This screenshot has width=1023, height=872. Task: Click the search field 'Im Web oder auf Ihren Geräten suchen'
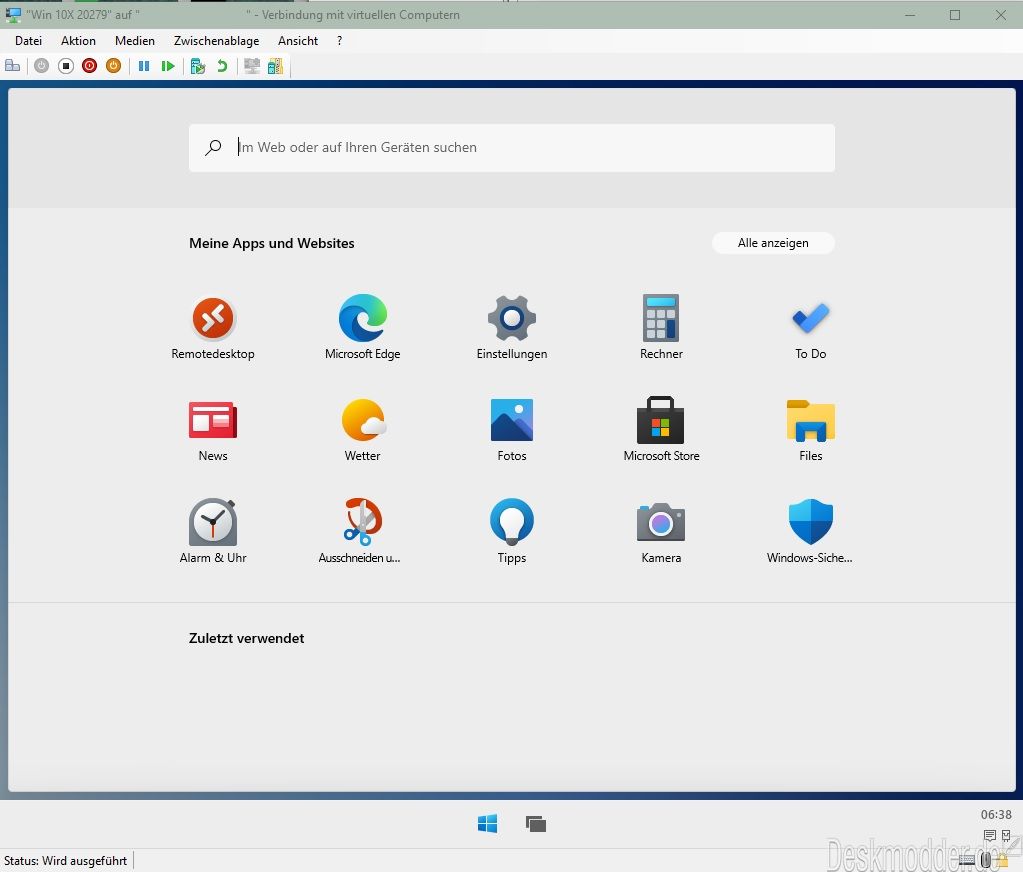pyautogui.click(x=512, y=147)
